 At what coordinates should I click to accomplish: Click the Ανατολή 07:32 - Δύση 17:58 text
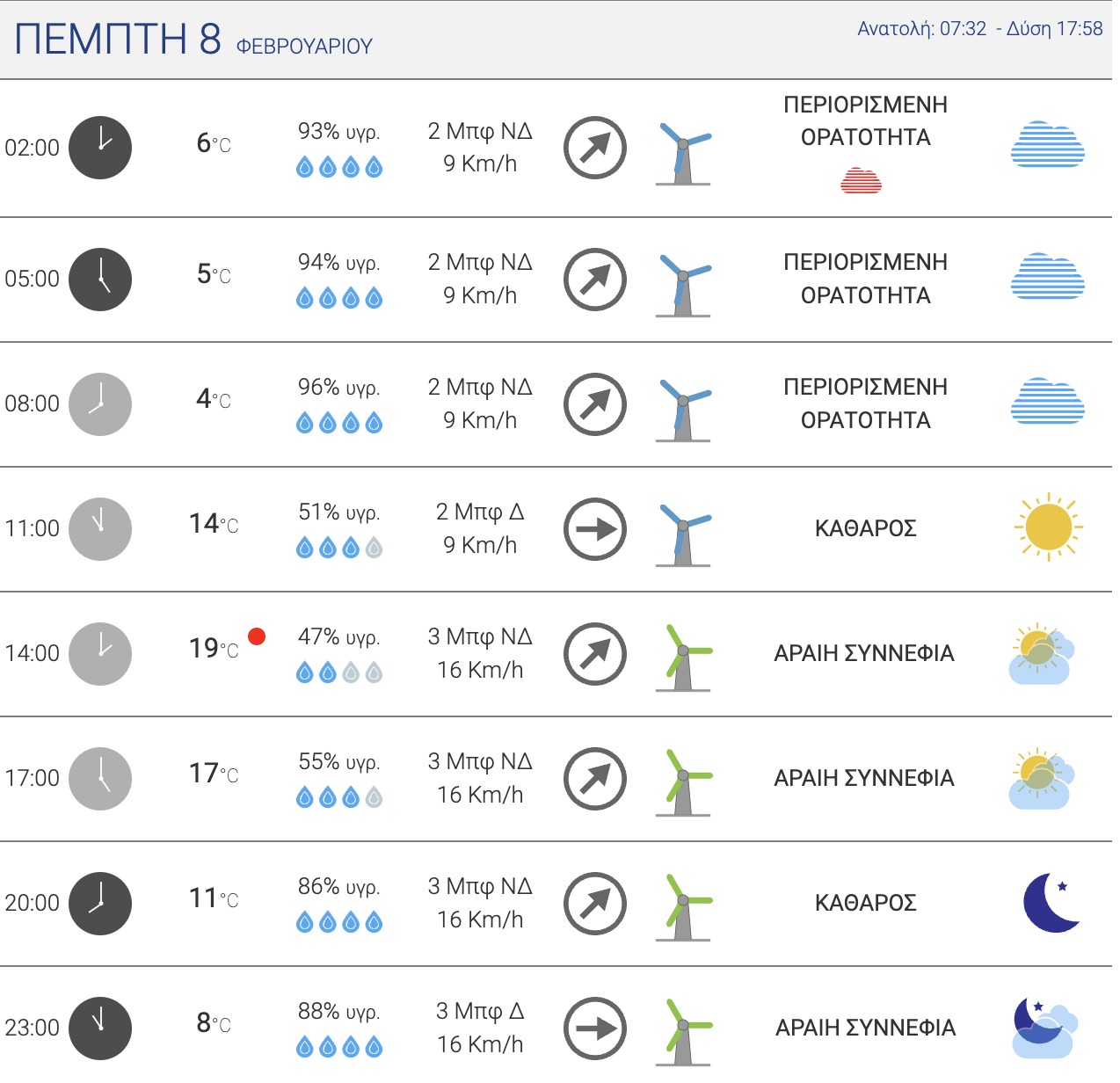pyautogui.click(x=980, y=29)
